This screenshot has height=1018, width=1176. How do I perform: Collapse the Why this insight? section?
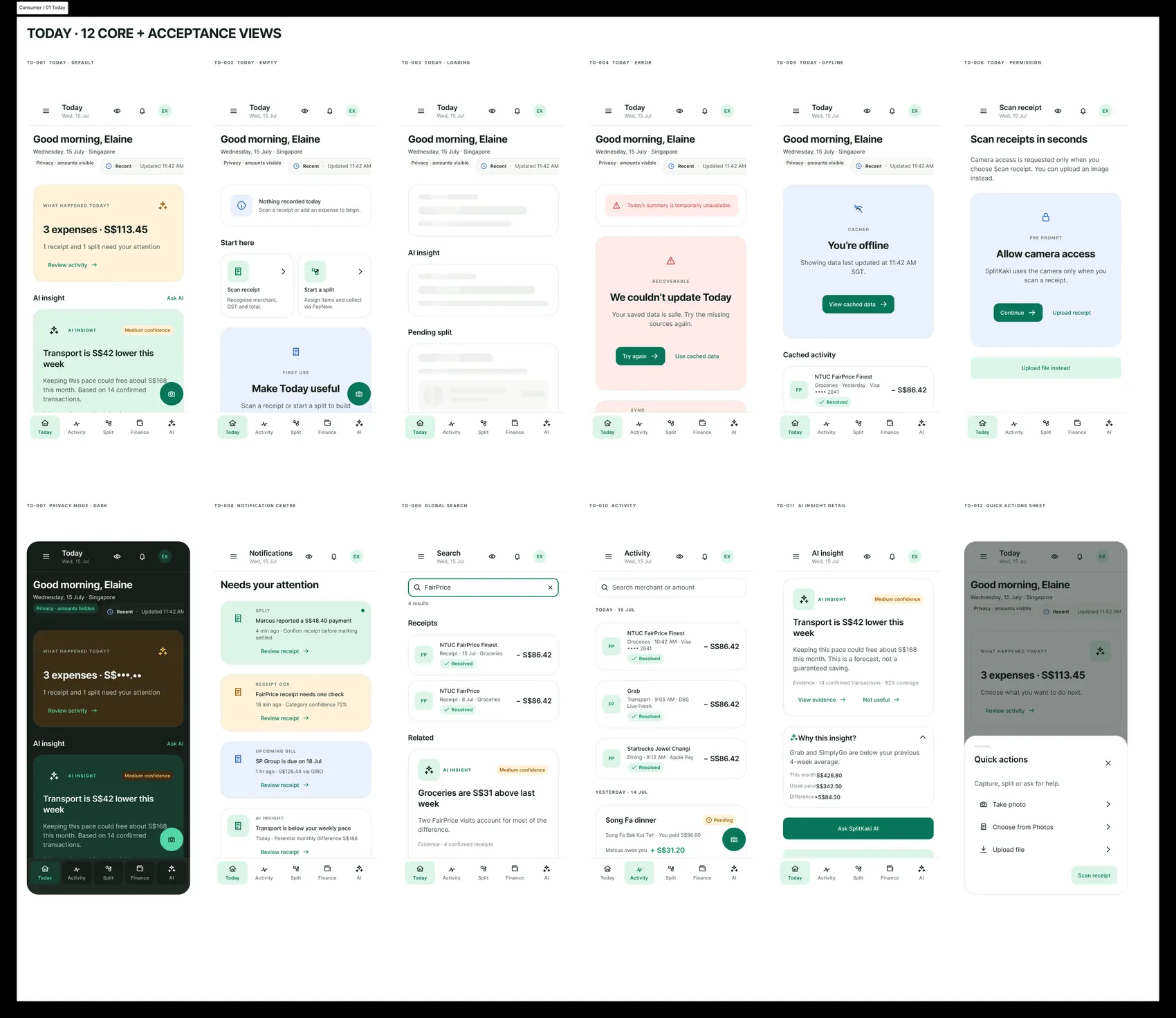click(x=923, y=738)
